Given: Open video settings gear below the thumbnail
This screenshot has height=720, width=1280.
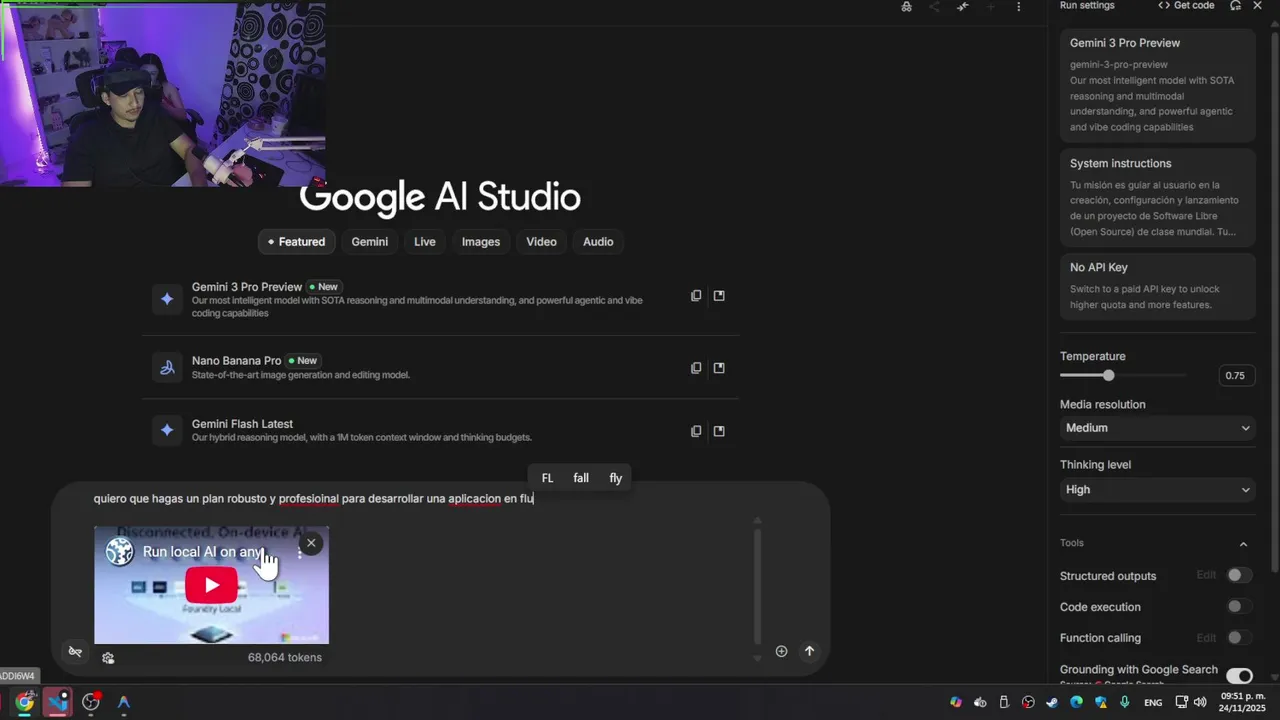Looking at the screenshot, I should (x=108, y=658).
